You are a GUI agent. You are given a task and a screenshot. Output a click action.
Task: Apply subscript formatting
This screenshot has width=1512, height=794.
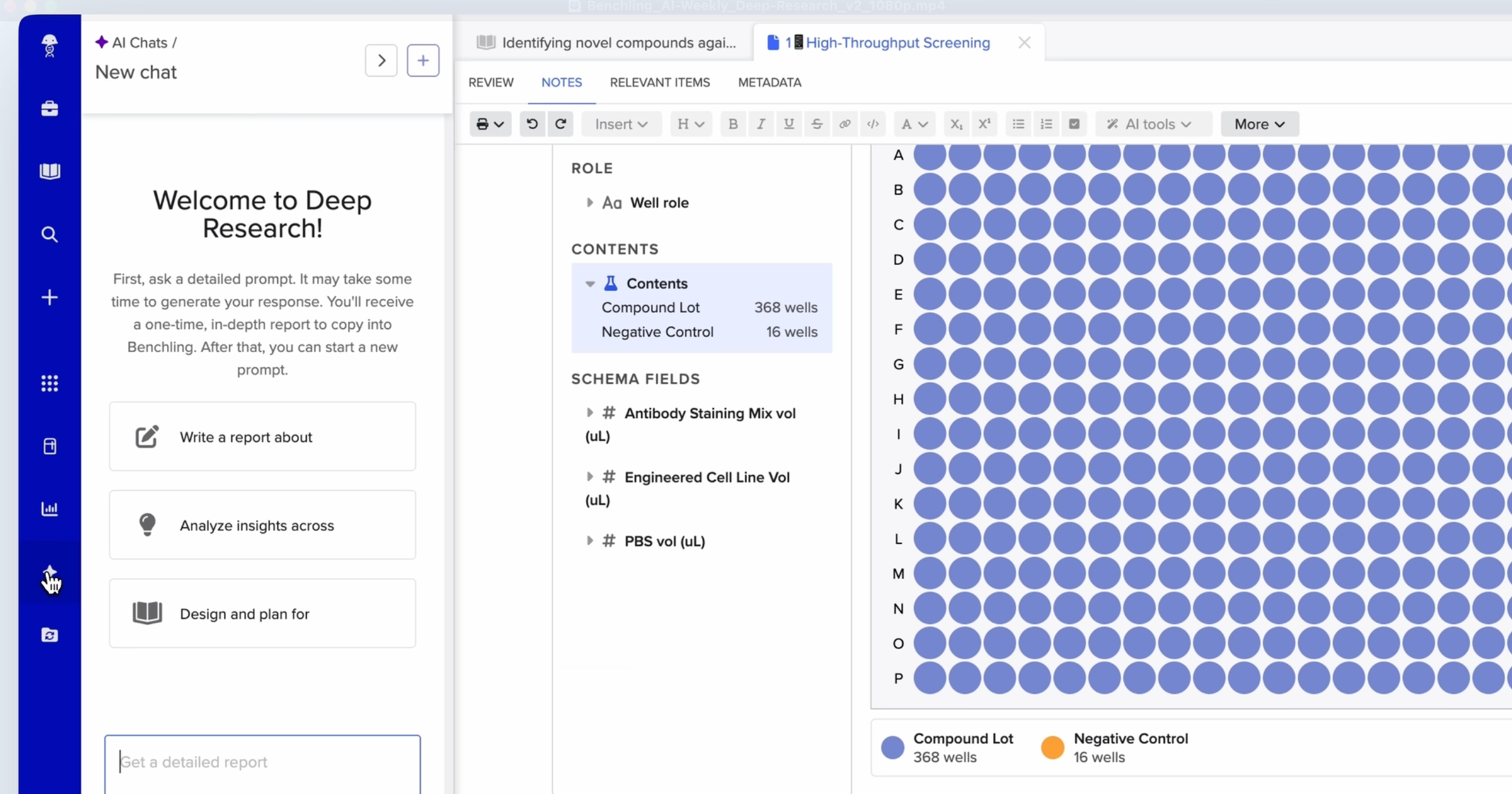point(956,124)
